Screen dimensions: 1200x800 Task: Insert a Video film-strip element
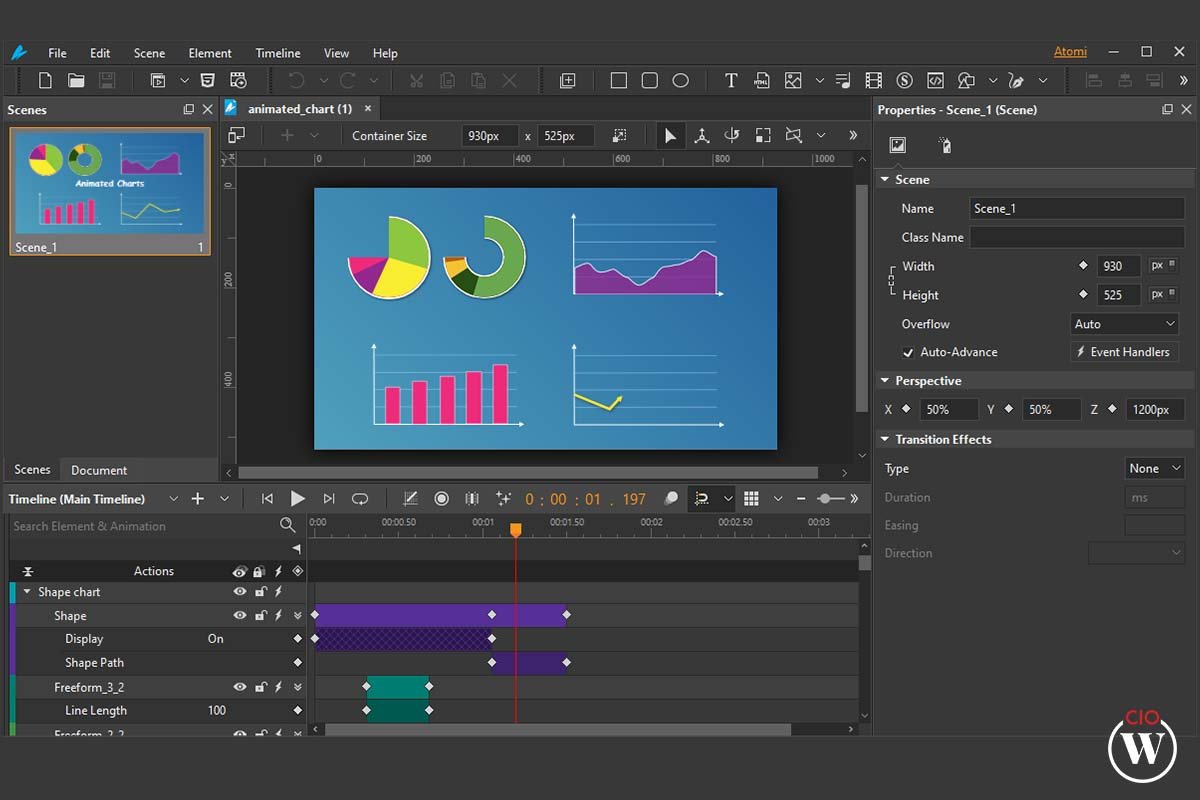click(x=874, y=81)
